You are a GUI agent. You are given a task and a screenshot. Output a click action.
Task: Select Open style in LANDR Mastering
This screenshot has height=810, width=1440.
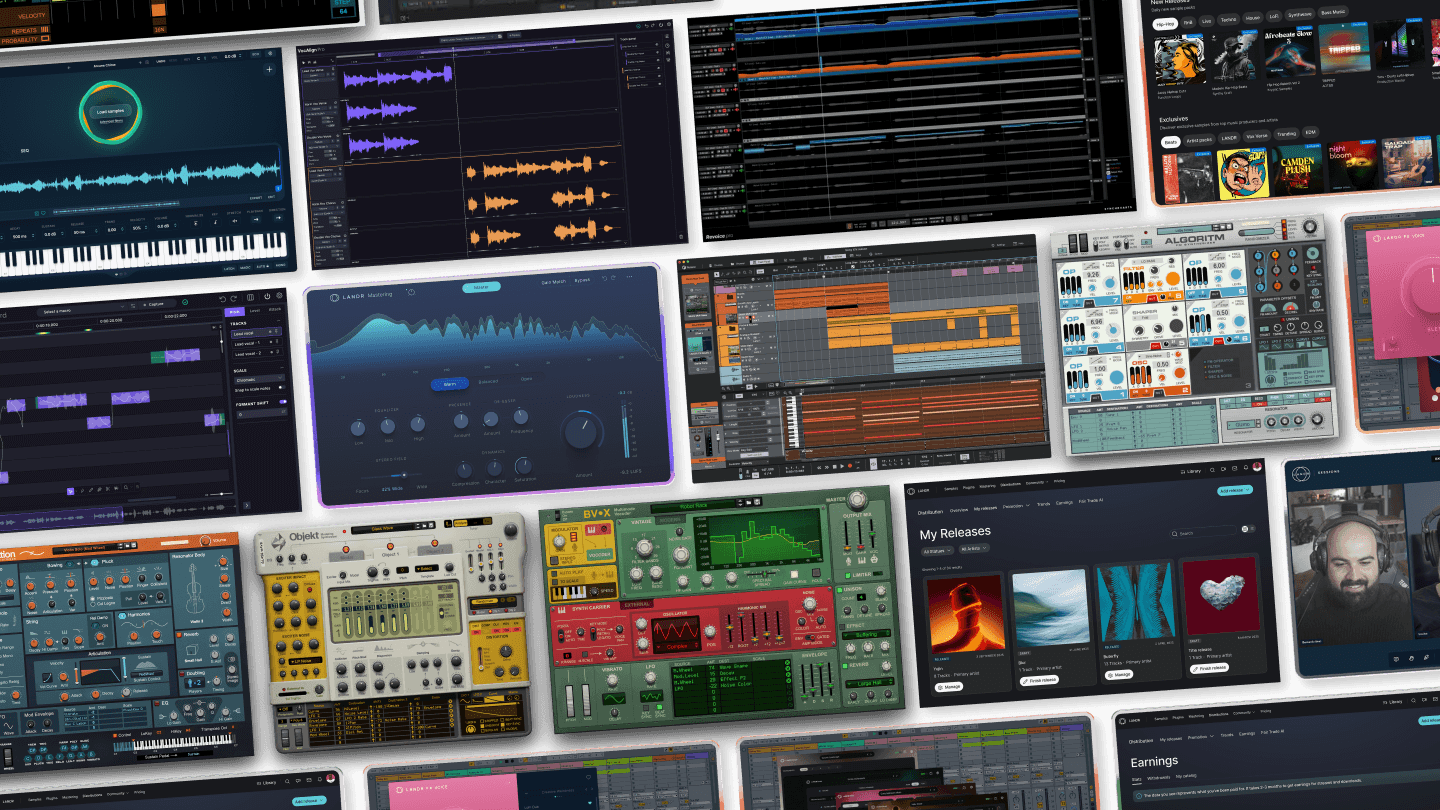coord(526,379)
